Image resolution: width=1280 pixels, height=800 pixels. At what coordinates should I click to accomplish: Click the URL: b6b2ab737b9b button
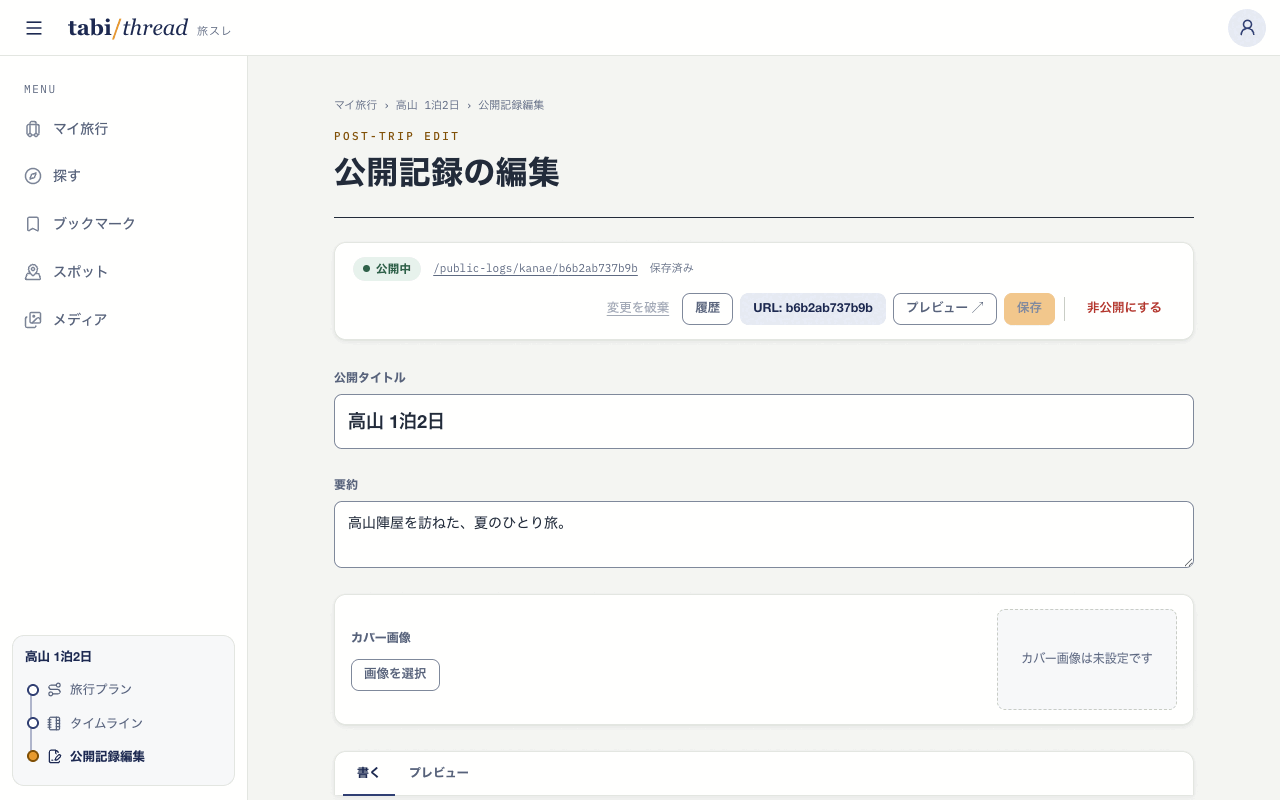click(x=813, y=308)
